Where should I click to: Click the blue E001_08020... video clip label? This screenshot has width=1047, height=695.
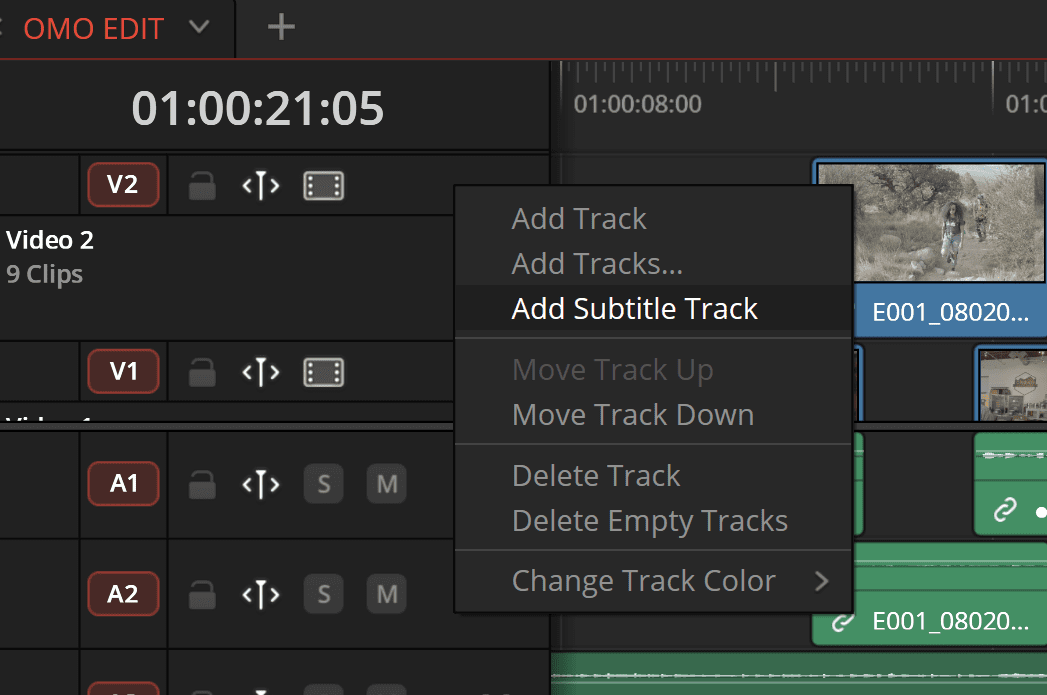click(x=950, y=312)
